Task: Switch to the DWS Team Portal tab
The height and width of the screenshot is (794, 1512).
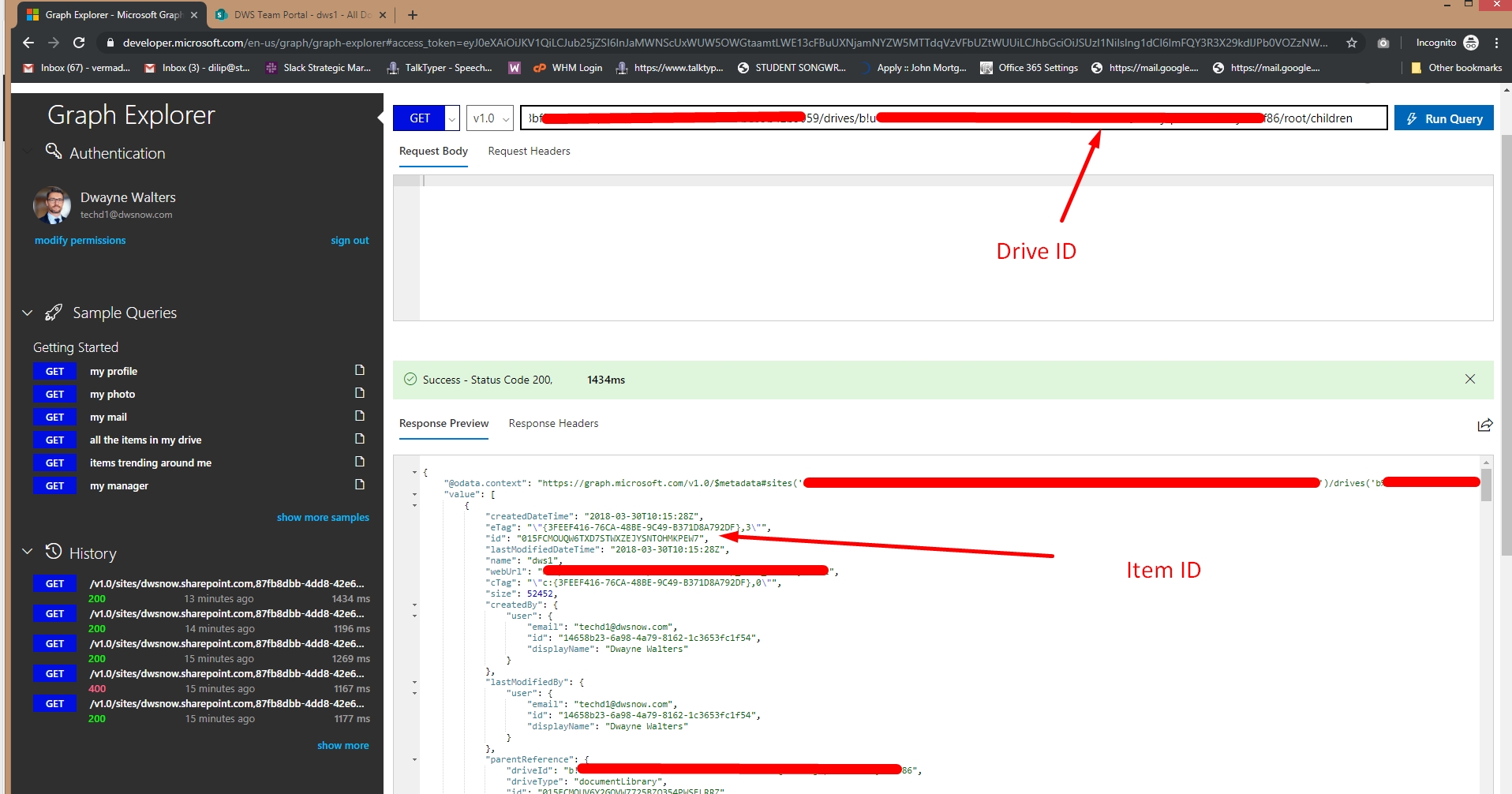Action: tap(301, 15)
